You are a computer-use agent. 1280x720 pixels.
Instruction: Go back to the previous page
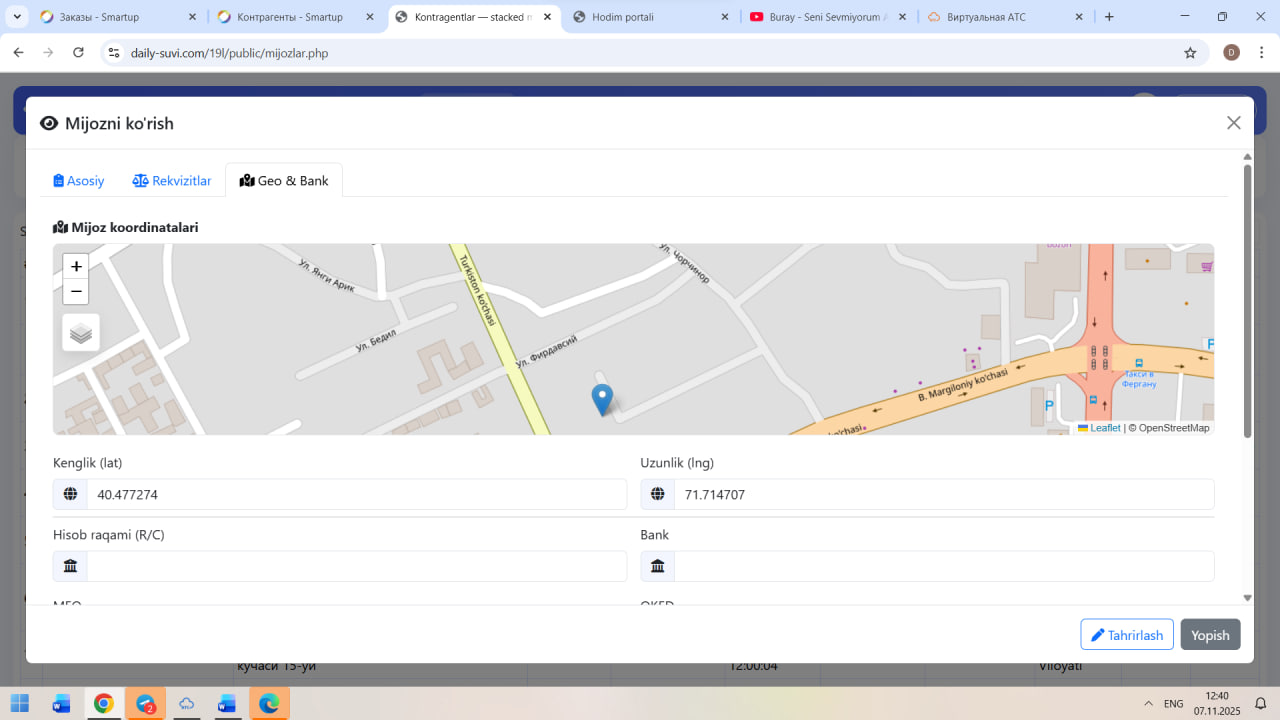[18, 53]
